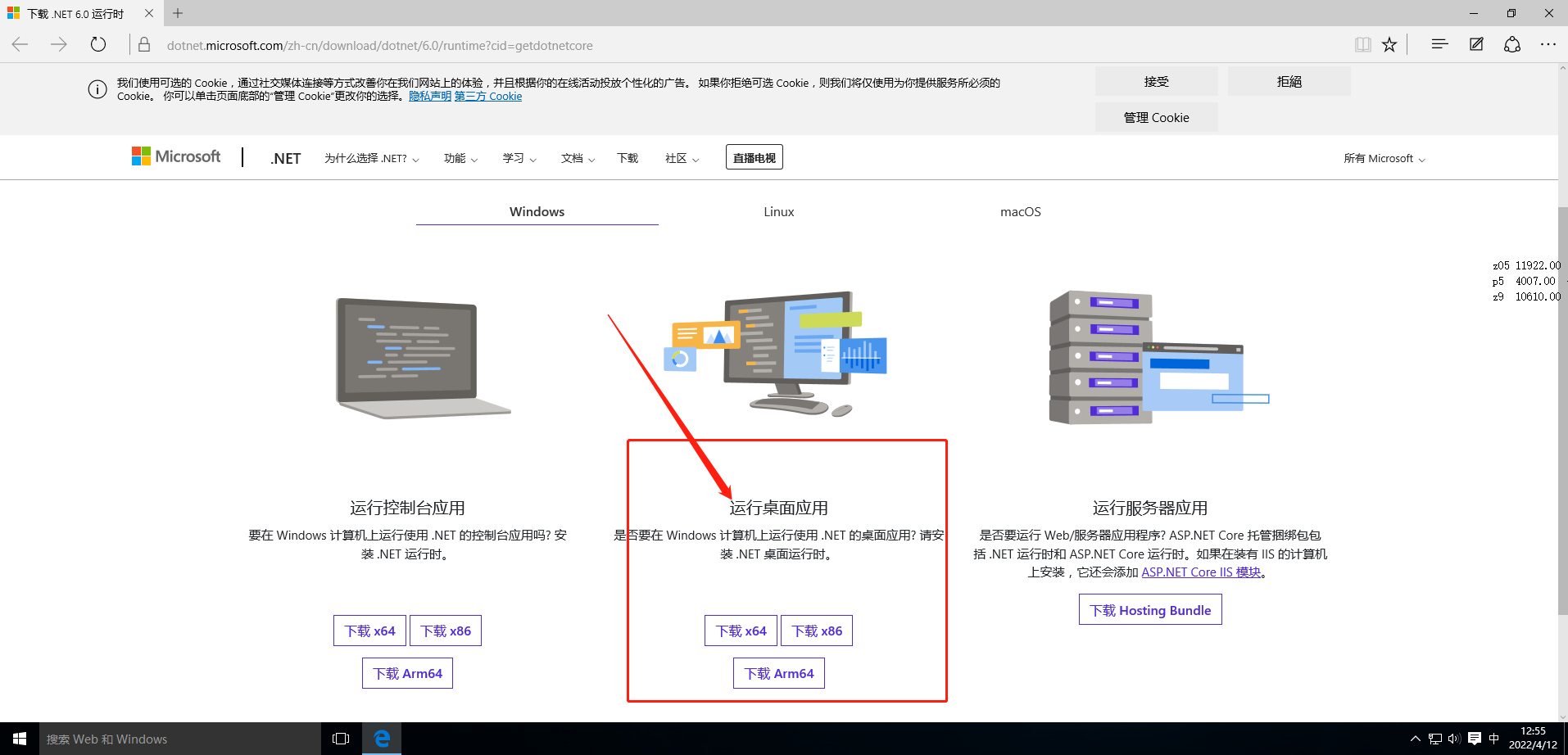This screenshot has width=1568, height=755.
Task: Expand the 功能 dropdown menu
Action: pos(460,158)
